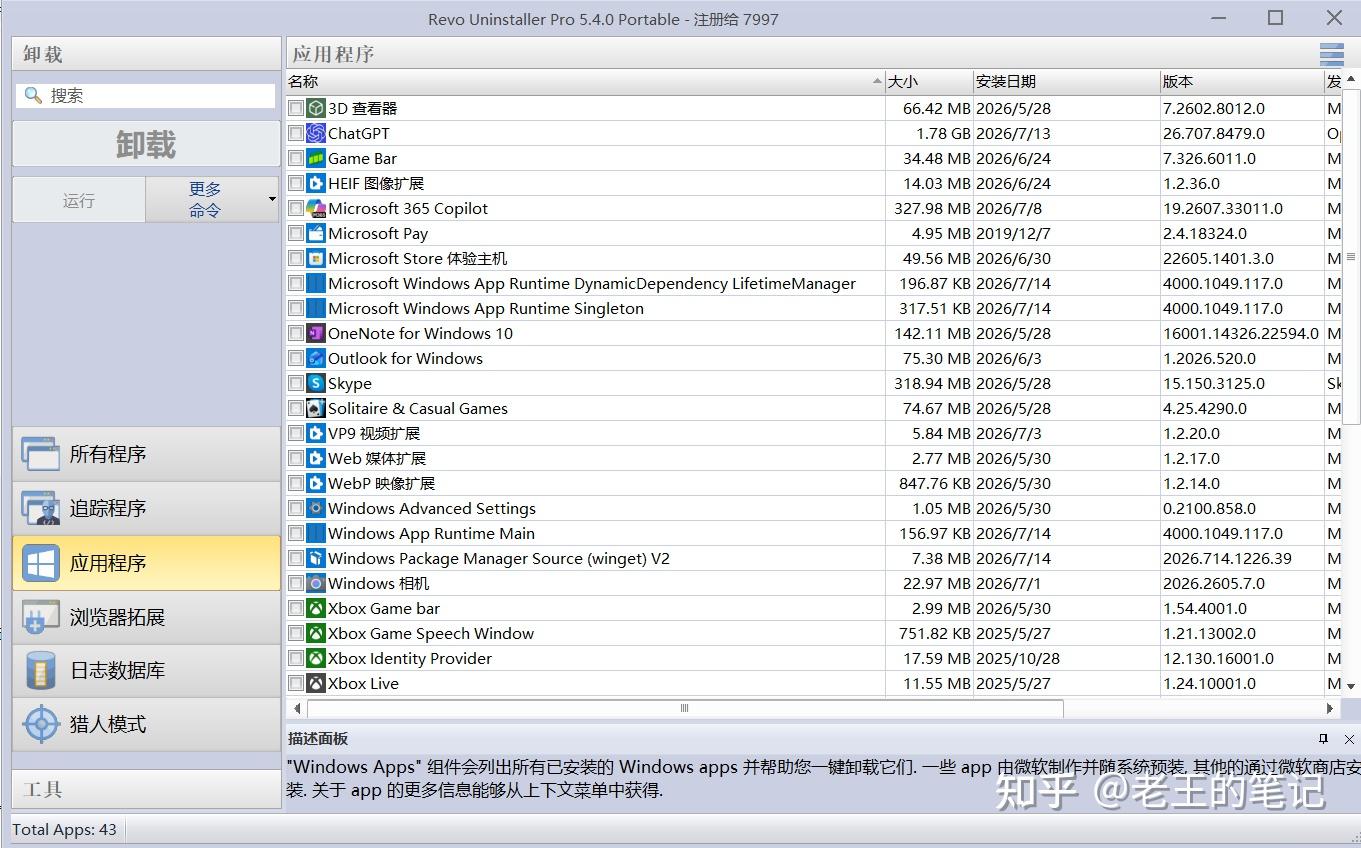The image size is (1361, 848).
Task: Sort by the 版本 column header
Action: pos(1241,81)
